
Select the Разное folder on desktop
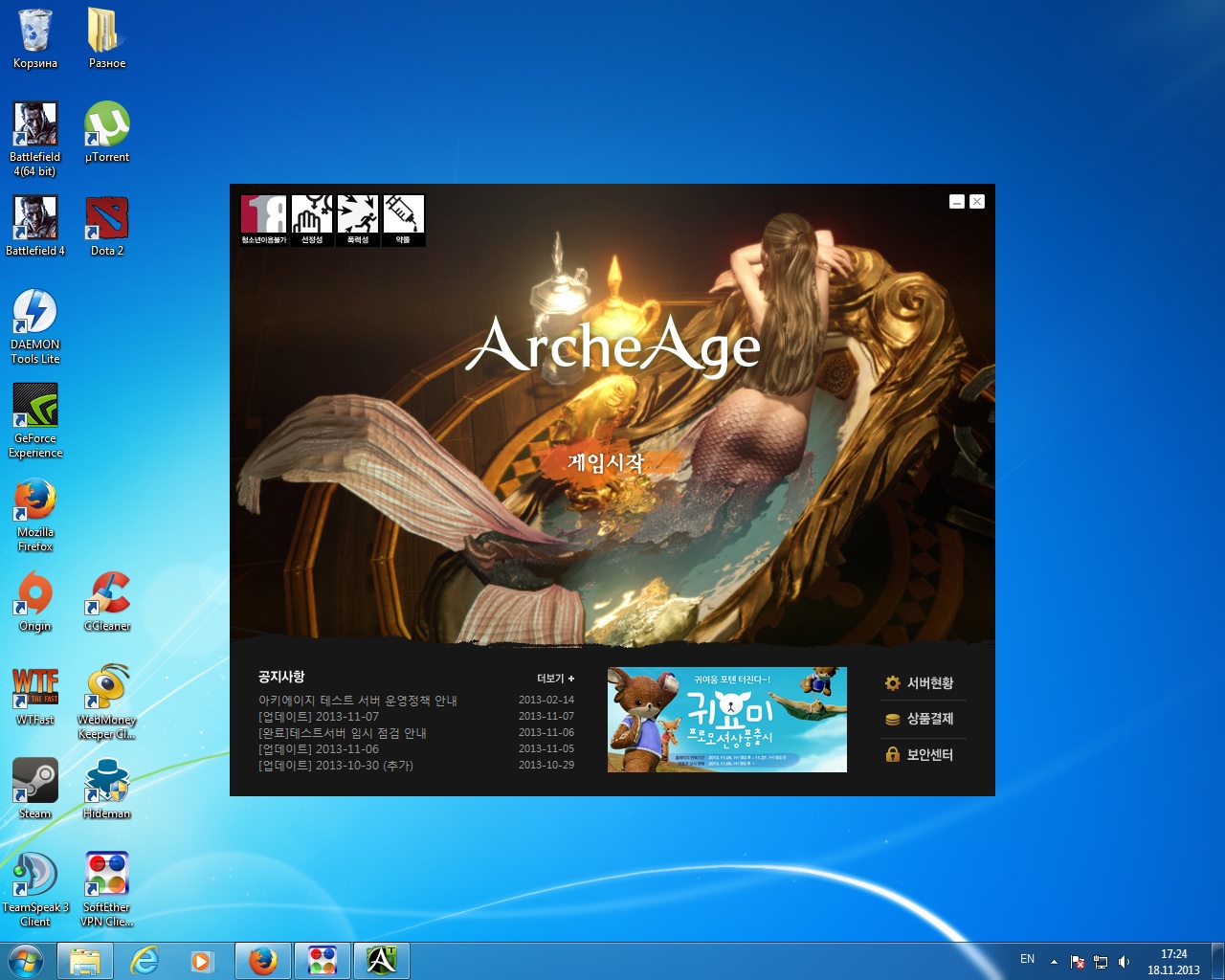tap(107, 40)
